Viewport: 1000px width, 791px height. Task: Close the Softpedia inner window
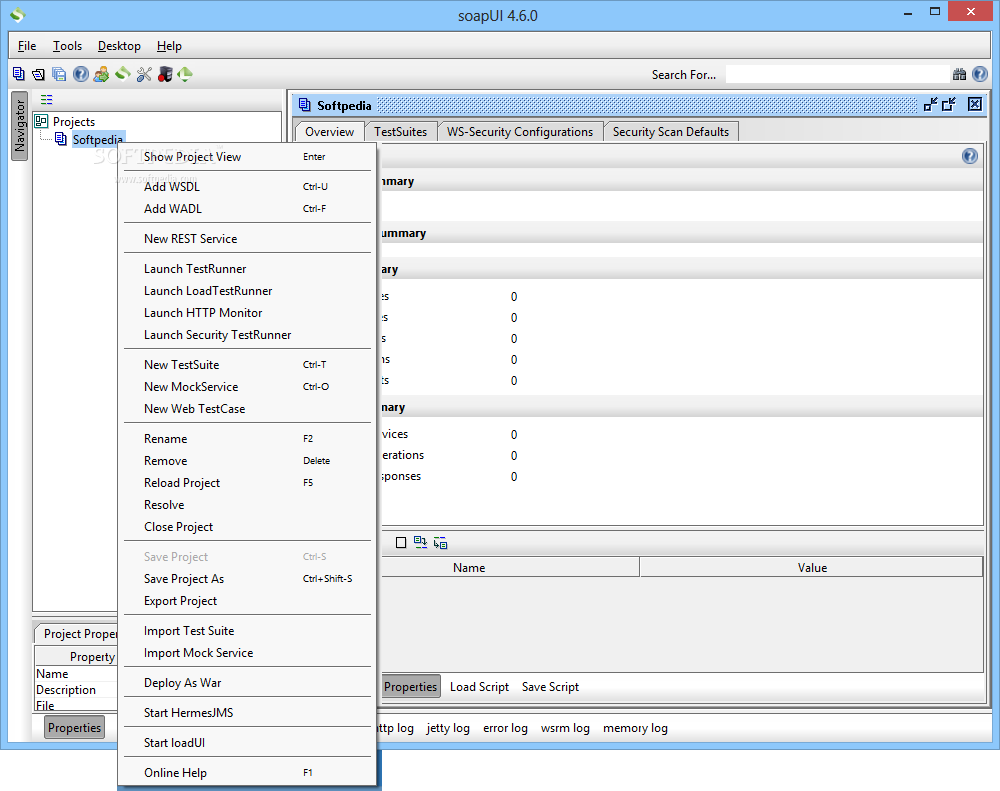(x=974, y=104)
